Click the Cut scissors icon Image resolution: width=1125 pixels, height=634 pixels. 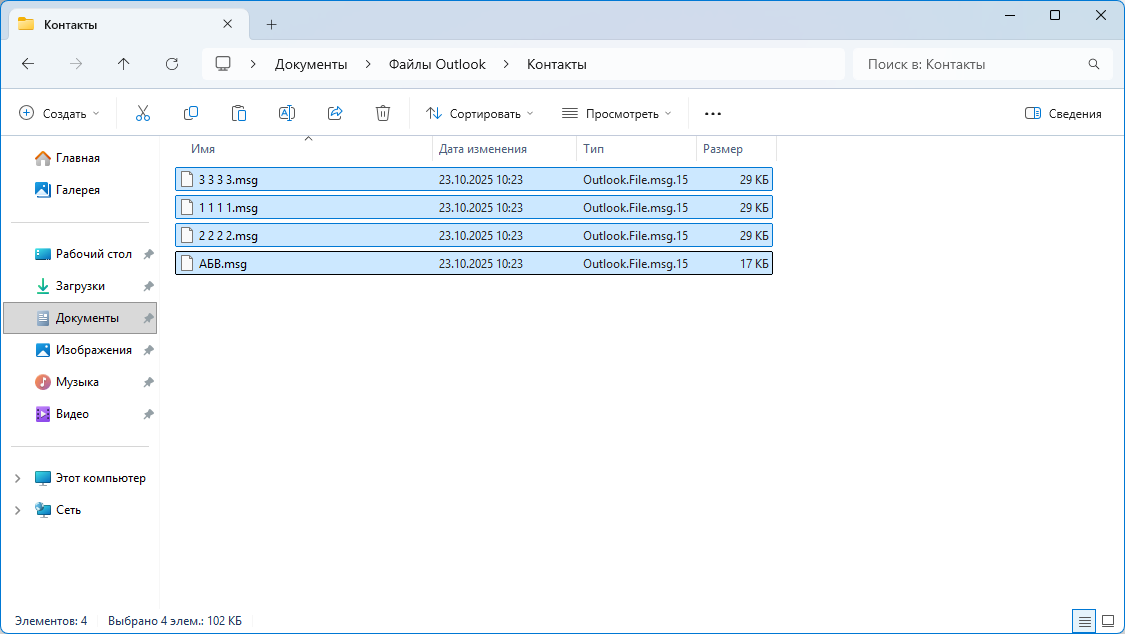142,114
